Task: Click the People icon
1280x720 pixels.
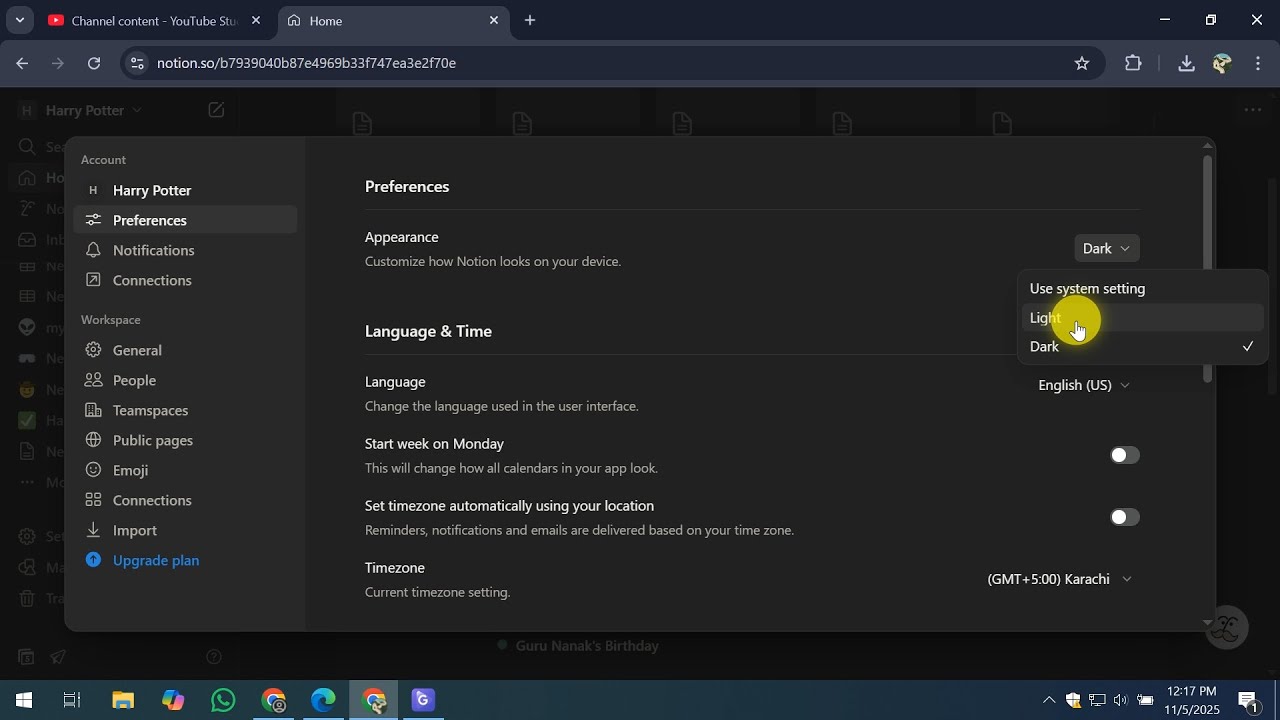Action: (x=93, y=380)
